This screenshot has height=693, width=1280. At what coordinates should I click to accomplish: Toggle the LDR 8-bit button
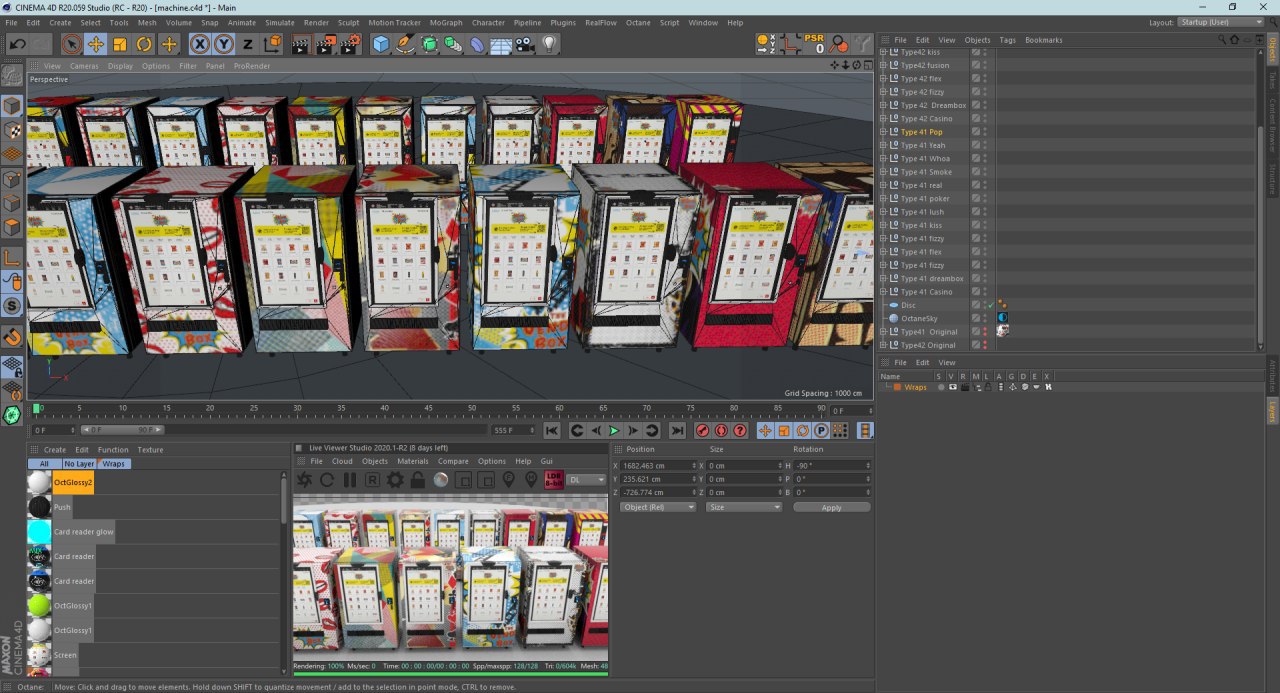[x=554, y=480]
